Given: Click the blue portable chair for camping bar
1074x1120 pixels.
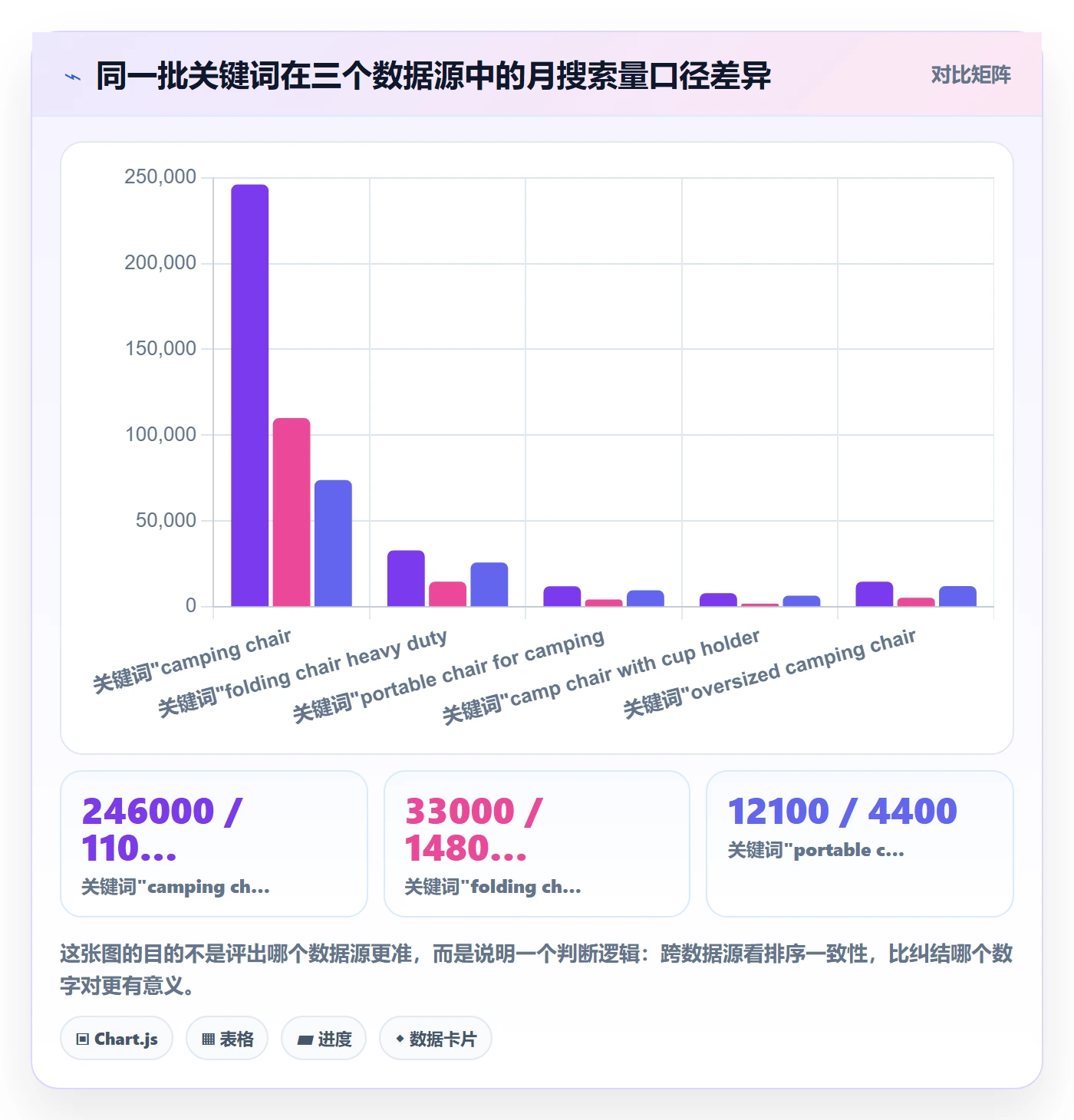Looking at the screenshot, I should click(x=645, y=598).
